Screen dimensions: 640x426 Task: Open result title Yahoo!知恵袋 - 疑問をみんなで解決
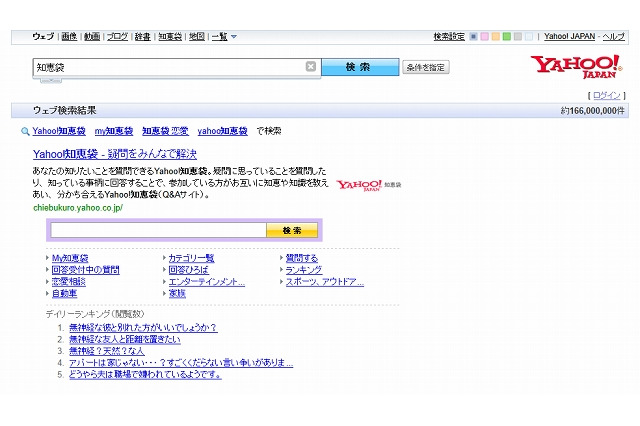pos(115,154)
